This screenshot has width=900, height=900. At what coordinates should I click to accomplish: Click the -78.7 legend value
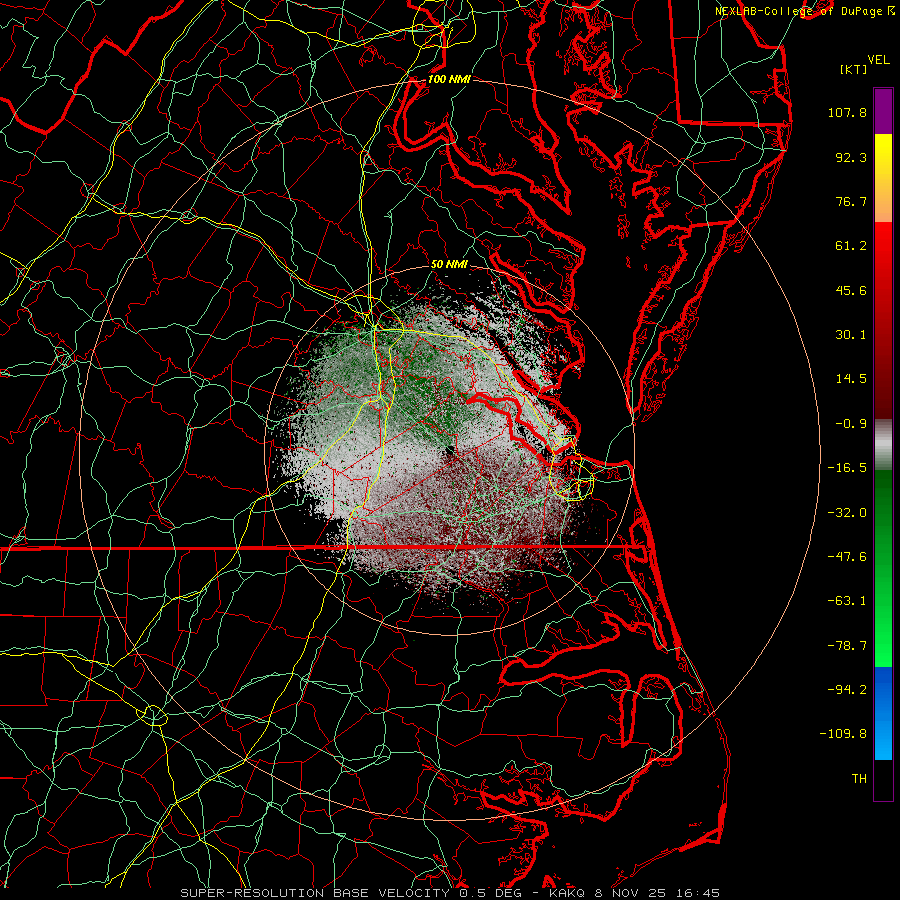(x=847, y=646)
